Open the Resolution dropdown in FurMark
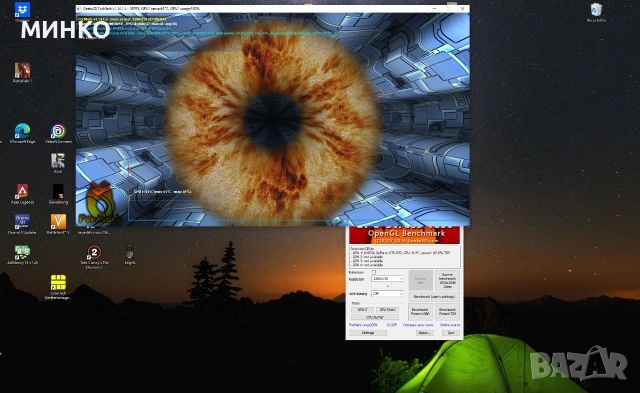Viewport: 640px width, 393px height. pos(388,279)
